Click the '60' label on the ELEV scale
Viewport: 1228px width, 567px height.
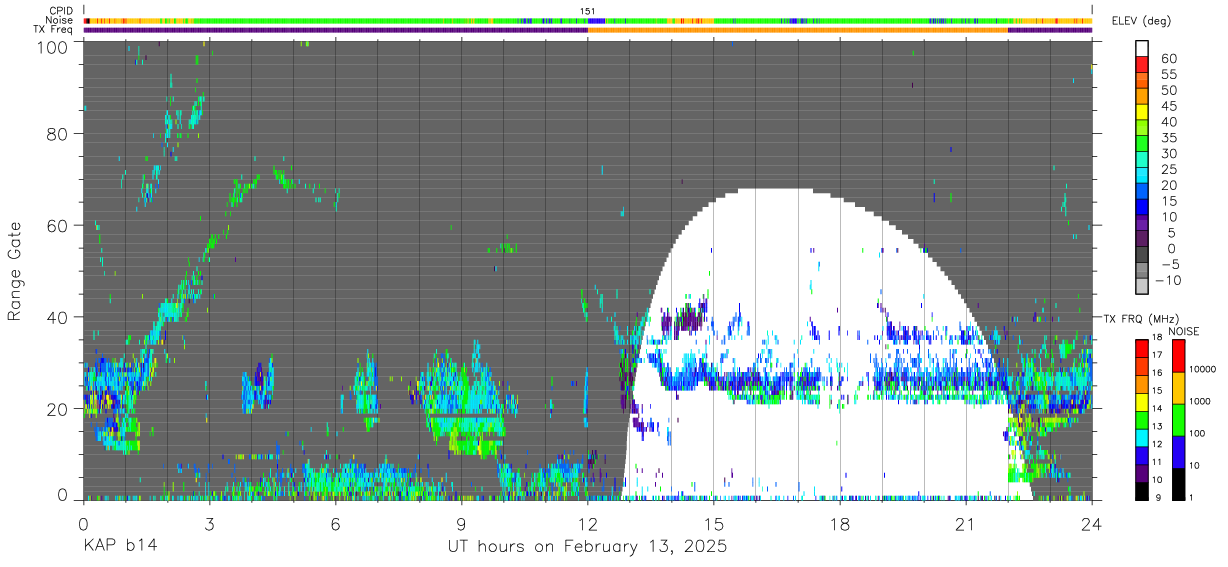[1167, 58]
